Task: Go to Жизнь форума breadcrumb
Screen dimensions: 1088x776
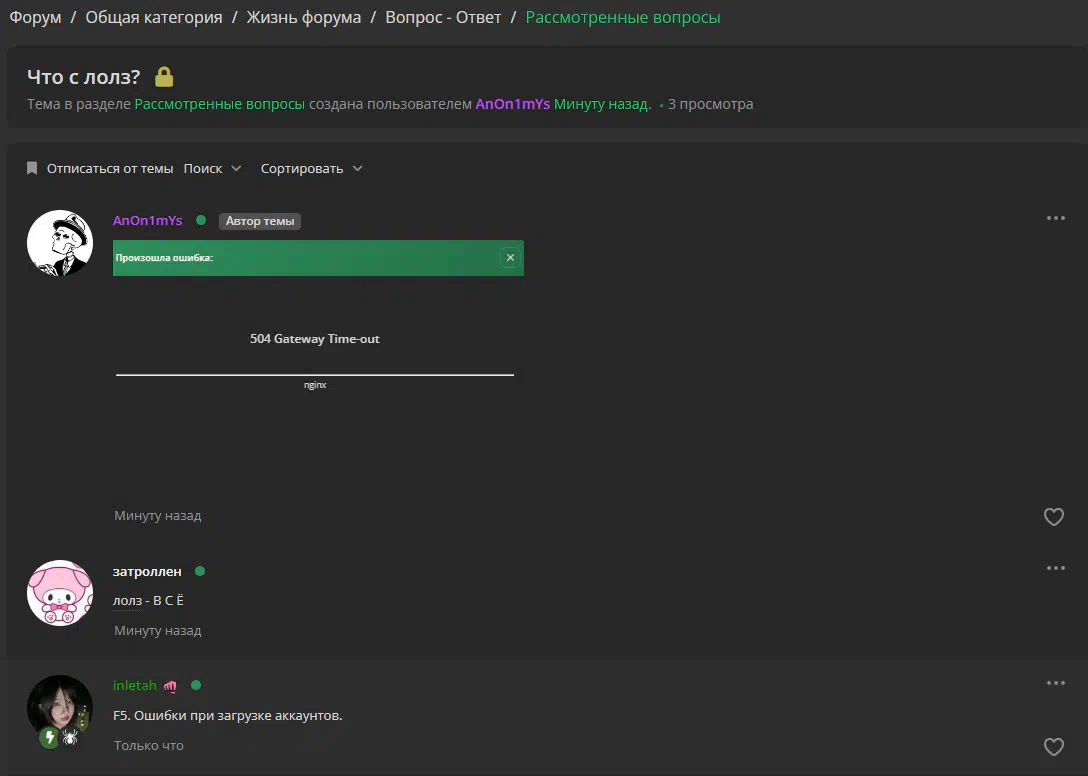Action: click(304, 17)
